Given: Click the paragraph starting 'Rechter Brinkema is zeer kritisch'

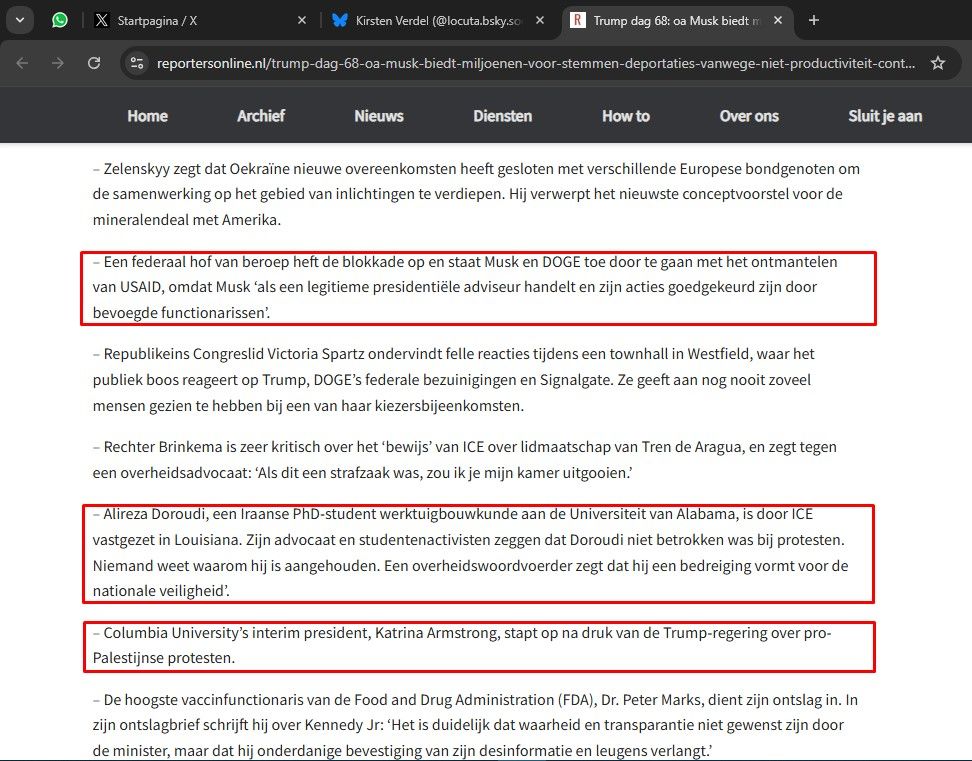Looking at the screenshot, I should tap(465, 459).
